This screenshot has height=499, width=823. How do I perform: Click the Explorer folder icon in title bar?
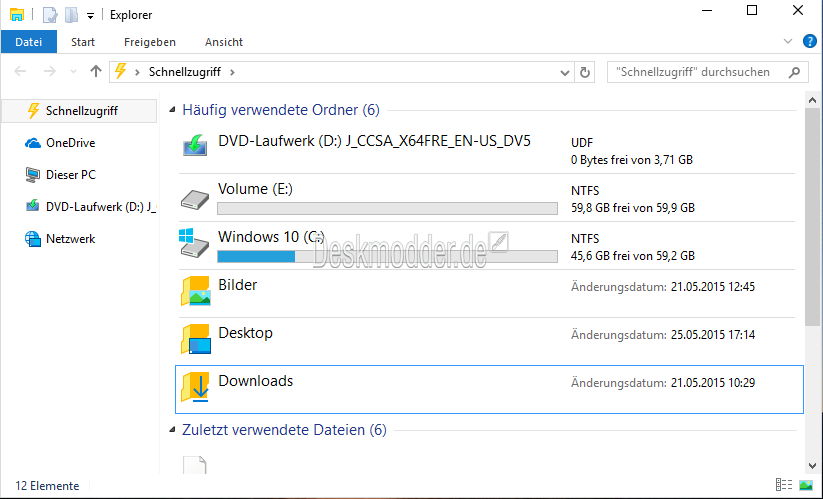tap(17, 15)
